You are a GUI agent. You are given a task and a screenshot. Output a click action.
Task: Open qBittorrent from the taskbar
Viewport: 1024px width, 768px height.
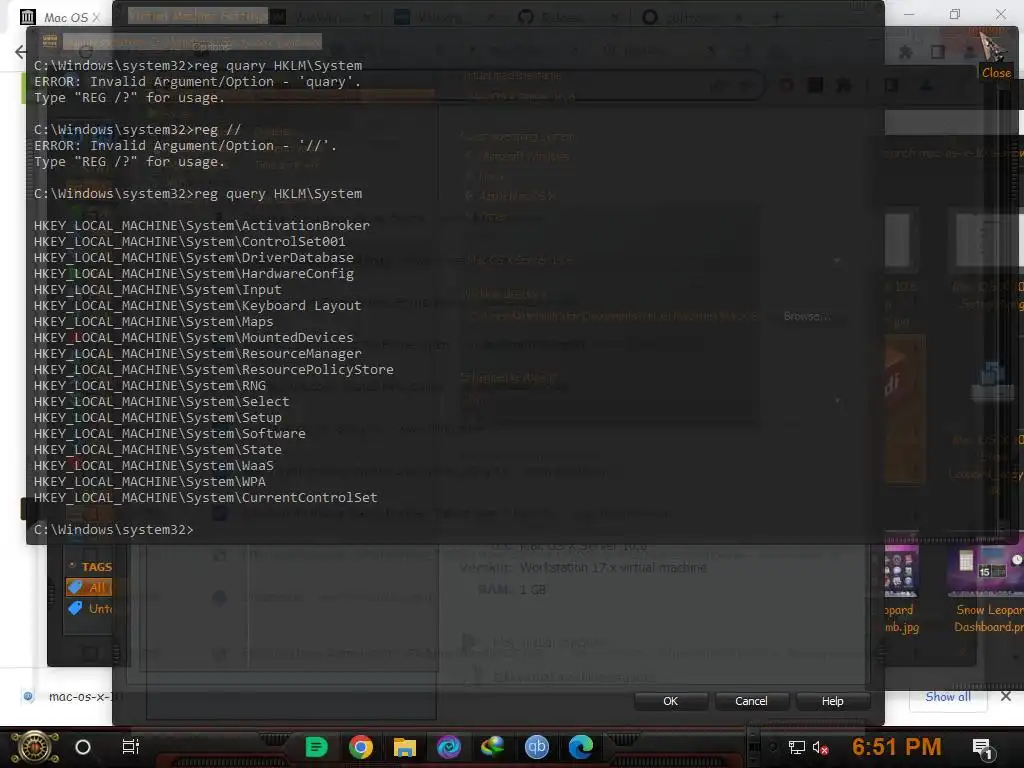537,747
